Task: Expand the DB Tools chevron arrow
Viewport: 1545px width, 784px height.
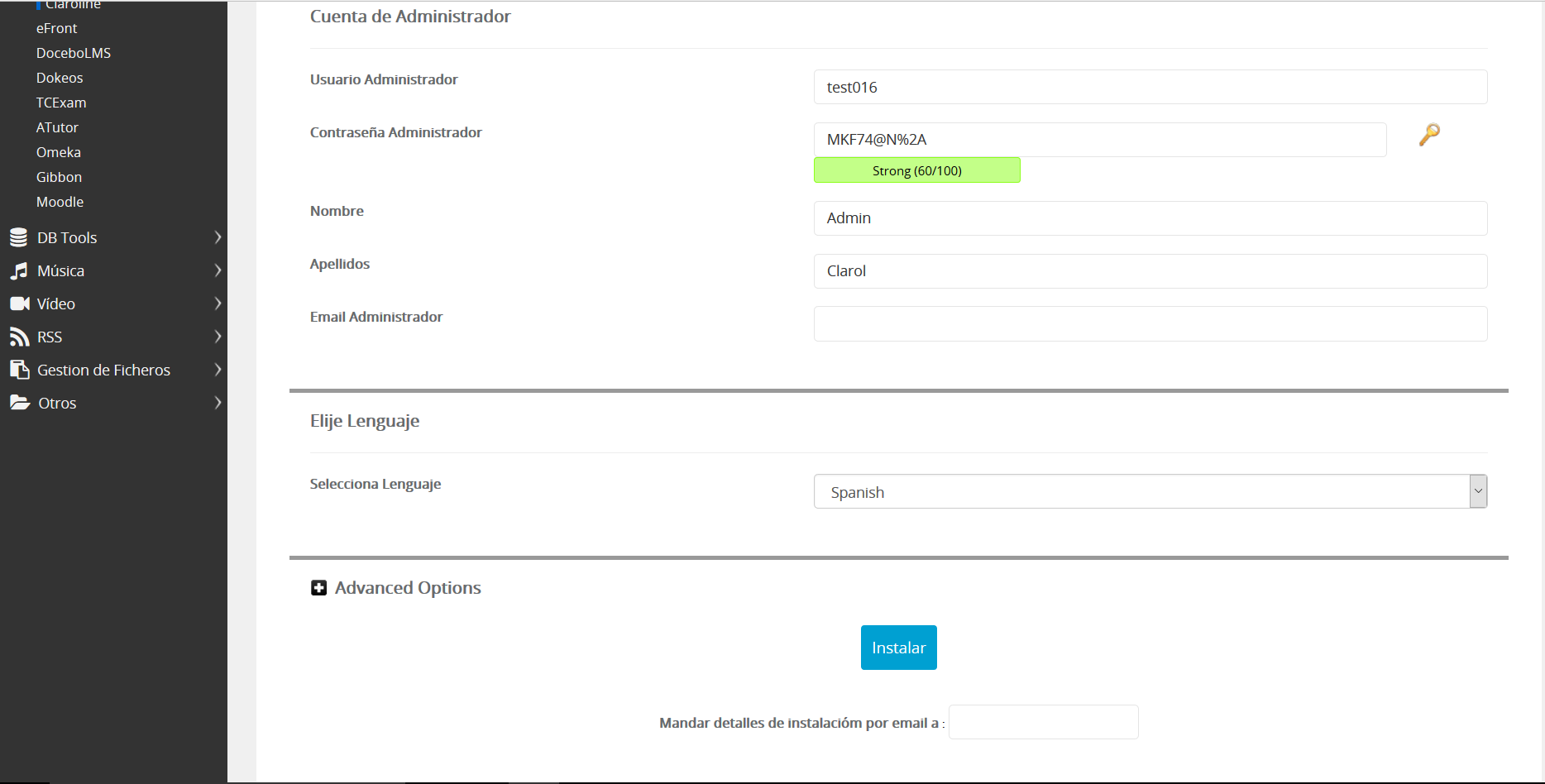Action: pyautogui.click(x=218, y=238)
